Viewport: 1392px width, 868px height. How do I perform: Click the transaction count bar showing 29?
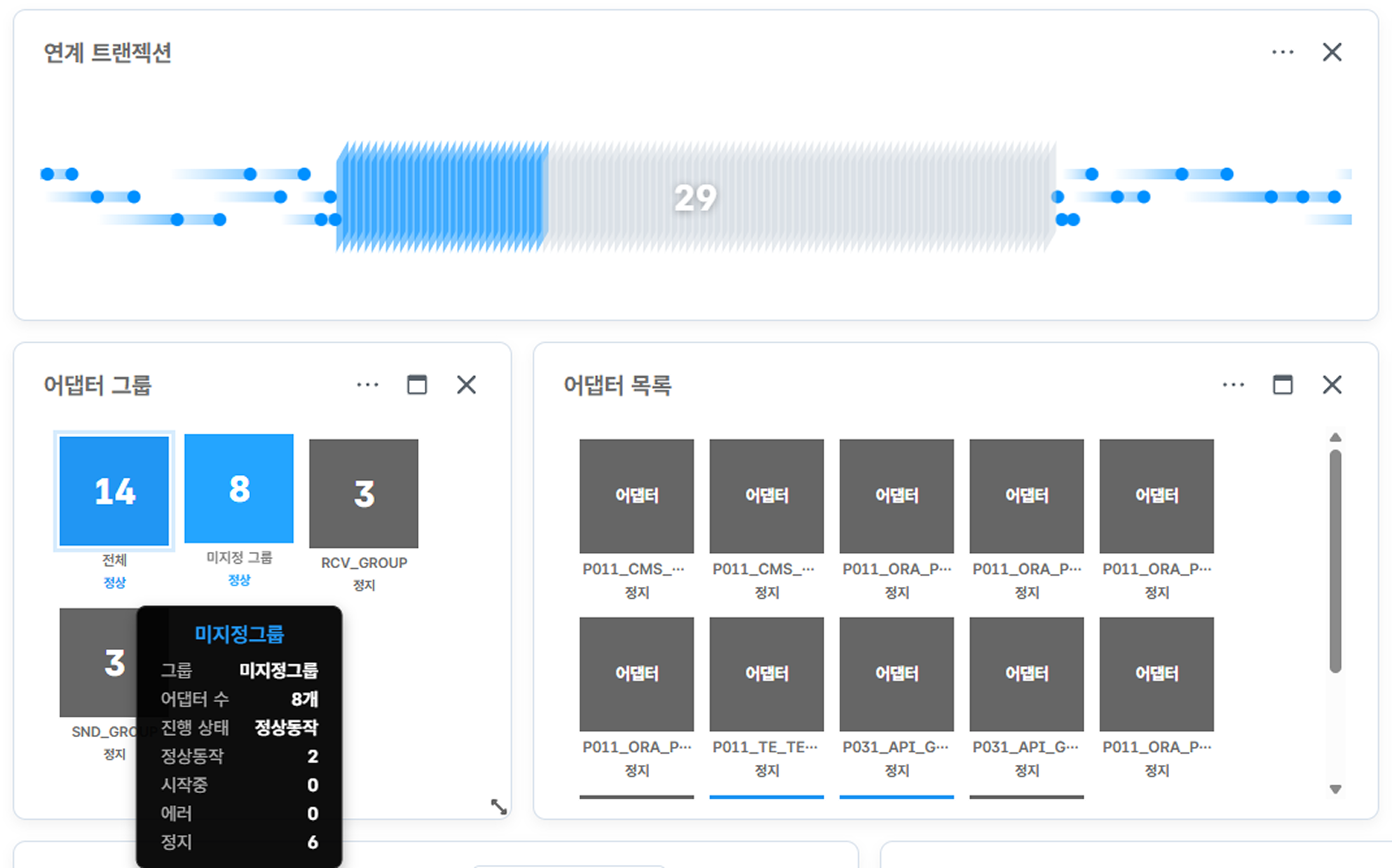(695, 197)
